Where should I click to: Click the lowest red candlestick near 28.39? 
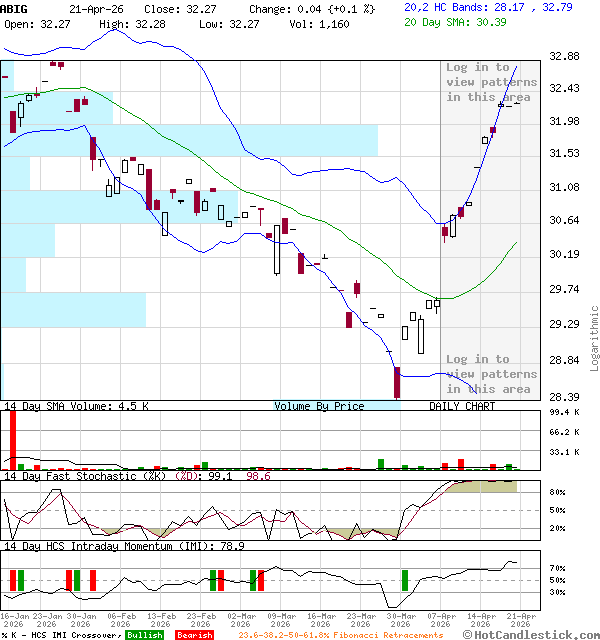397,383
